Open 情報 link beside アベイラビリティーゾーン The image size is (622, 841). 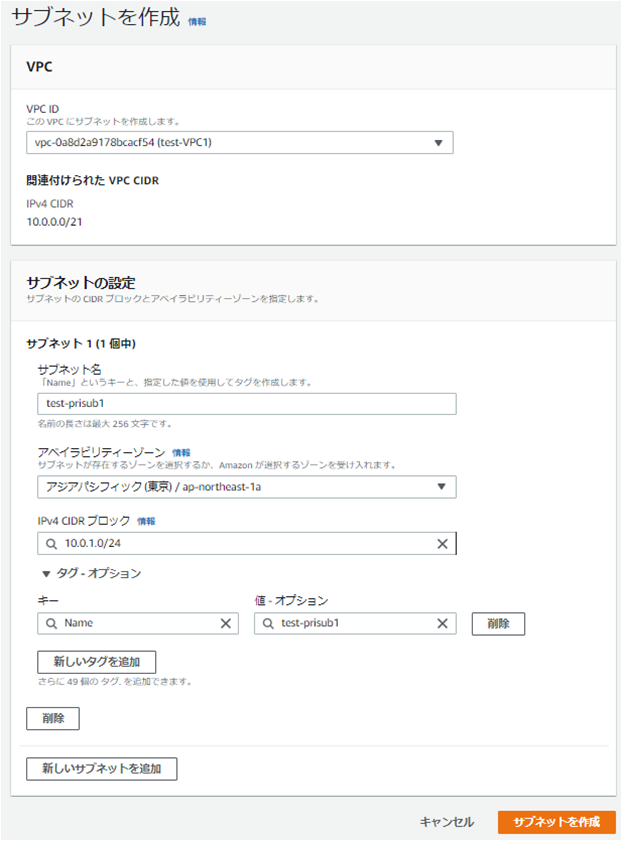pyautogui.click(x=181, y=453)
